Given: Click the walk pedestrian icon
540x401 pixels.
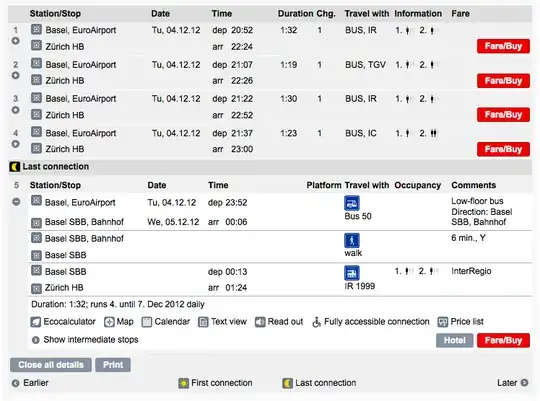Looking at the screenshot, I should (x=352, y=240).
